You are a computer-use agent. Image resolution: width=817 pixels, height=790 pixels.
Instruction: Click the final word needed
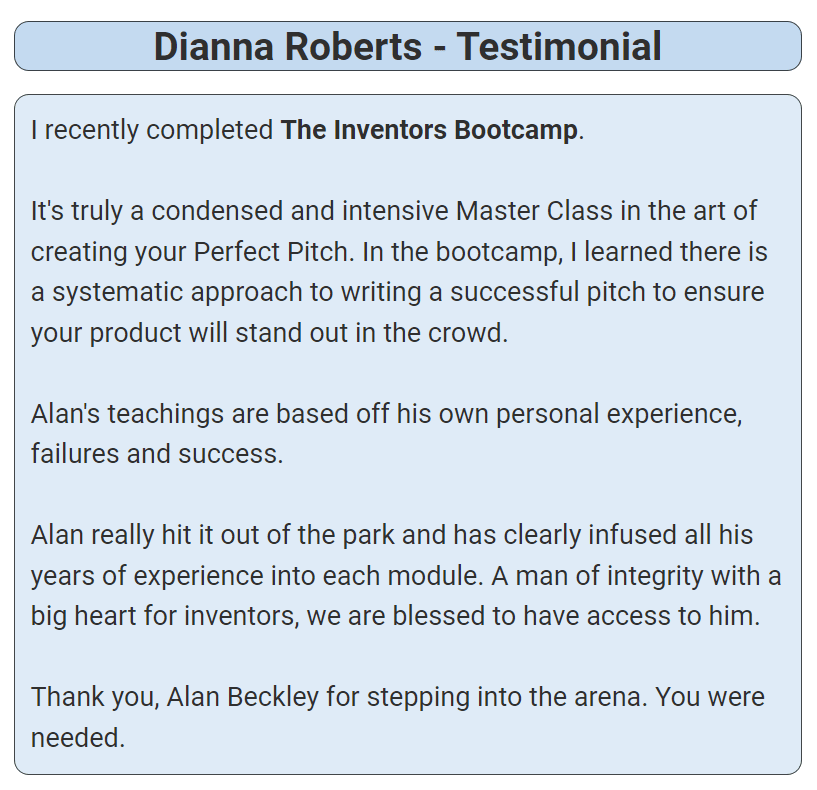[x=78, y=738]
